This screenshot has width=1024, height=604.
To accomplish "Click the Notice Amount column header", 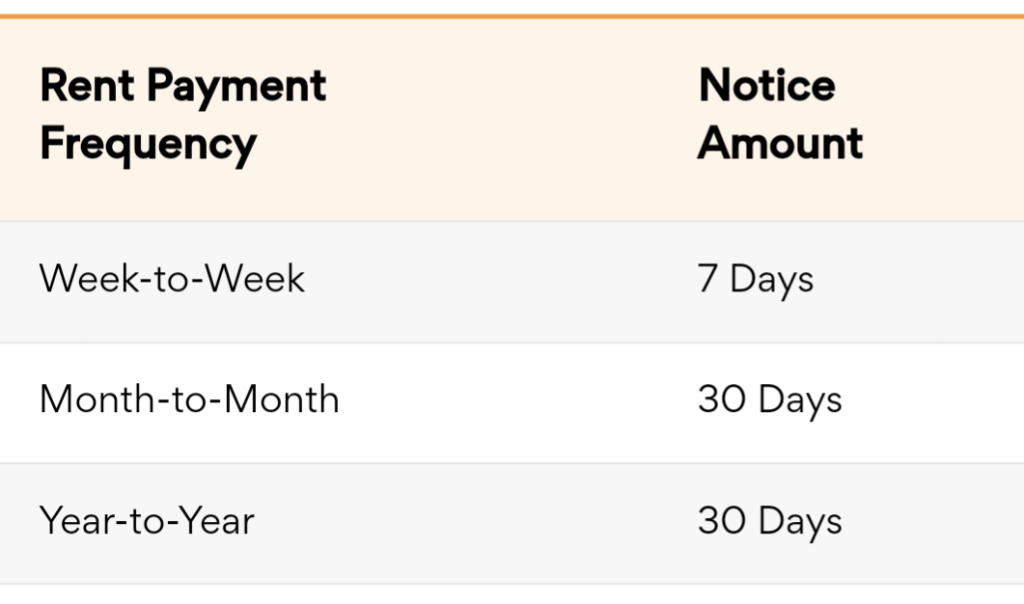I will click(780, 114).
